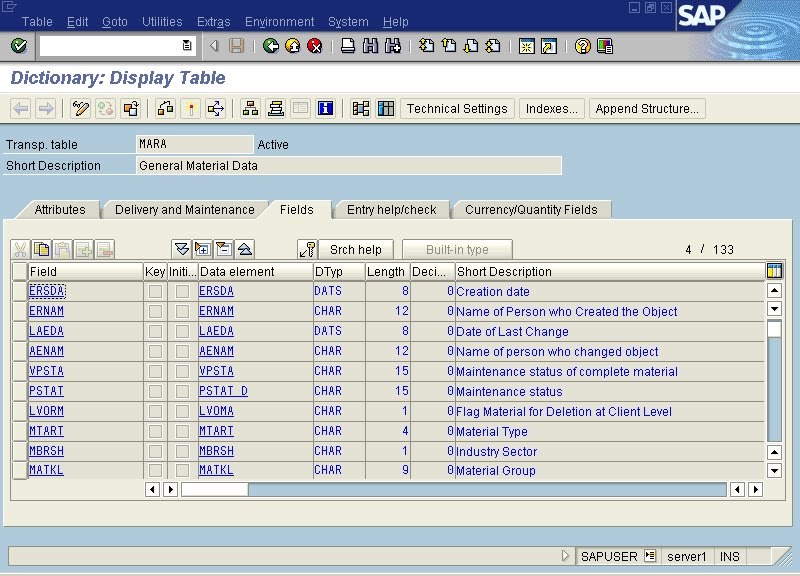Toggle Initial values checkbox for VPSTA row
The image size is (800, 576).
182,371
